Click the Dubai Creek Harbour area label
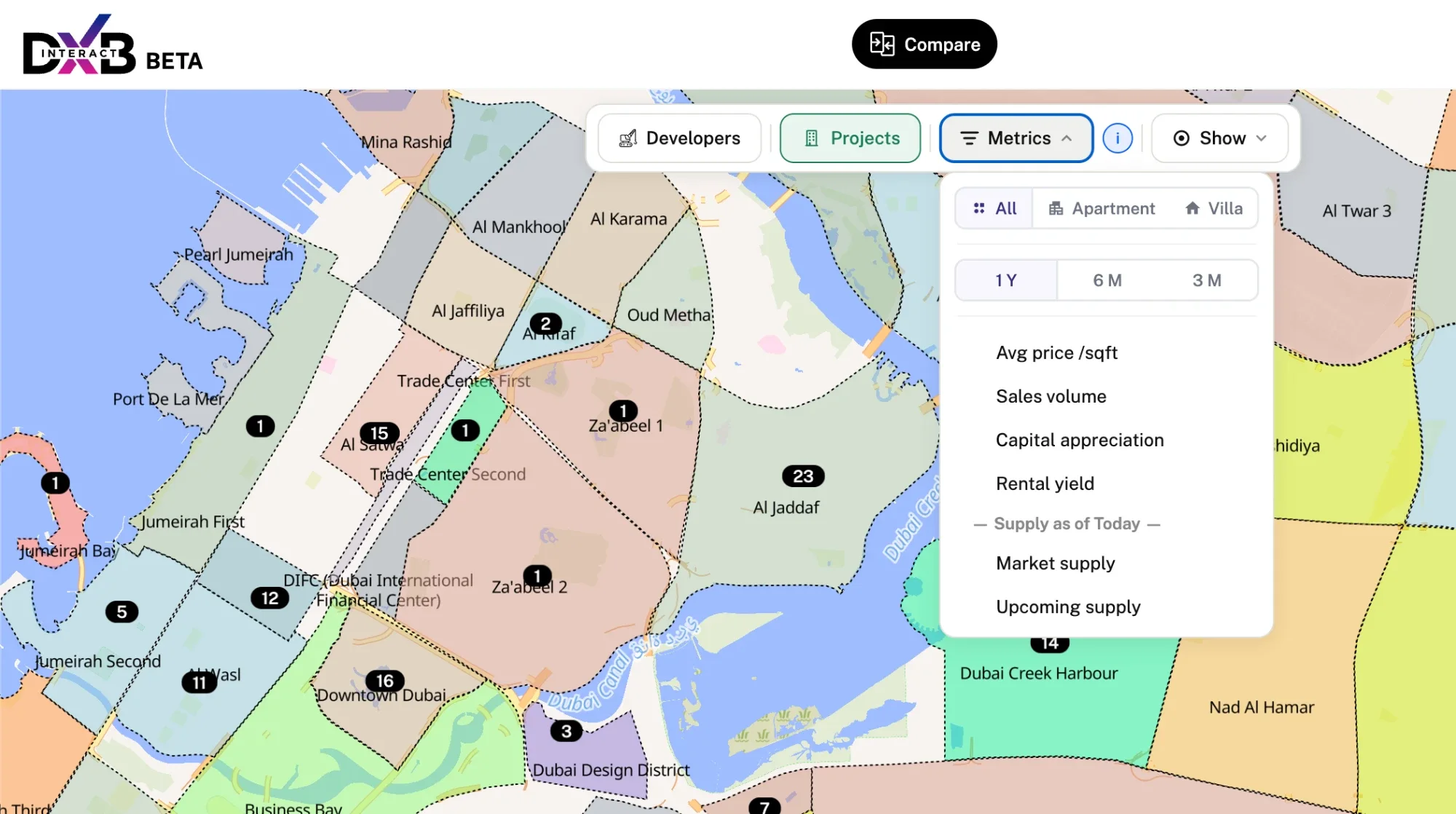This screenshot has height=814, width=1456. [x=1039, y=673]
